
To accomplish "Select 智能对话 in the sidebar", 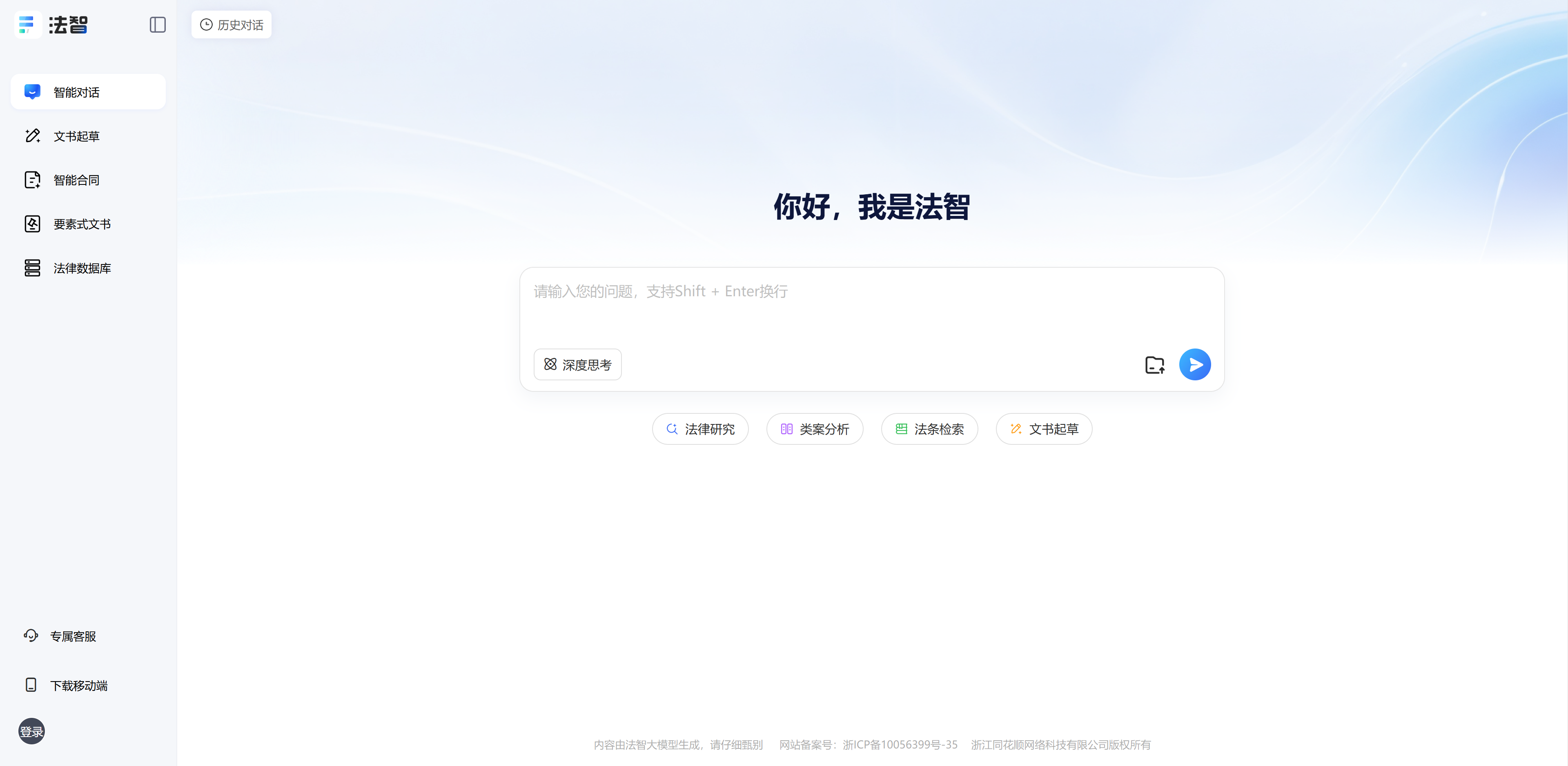I will coord(88,93).
